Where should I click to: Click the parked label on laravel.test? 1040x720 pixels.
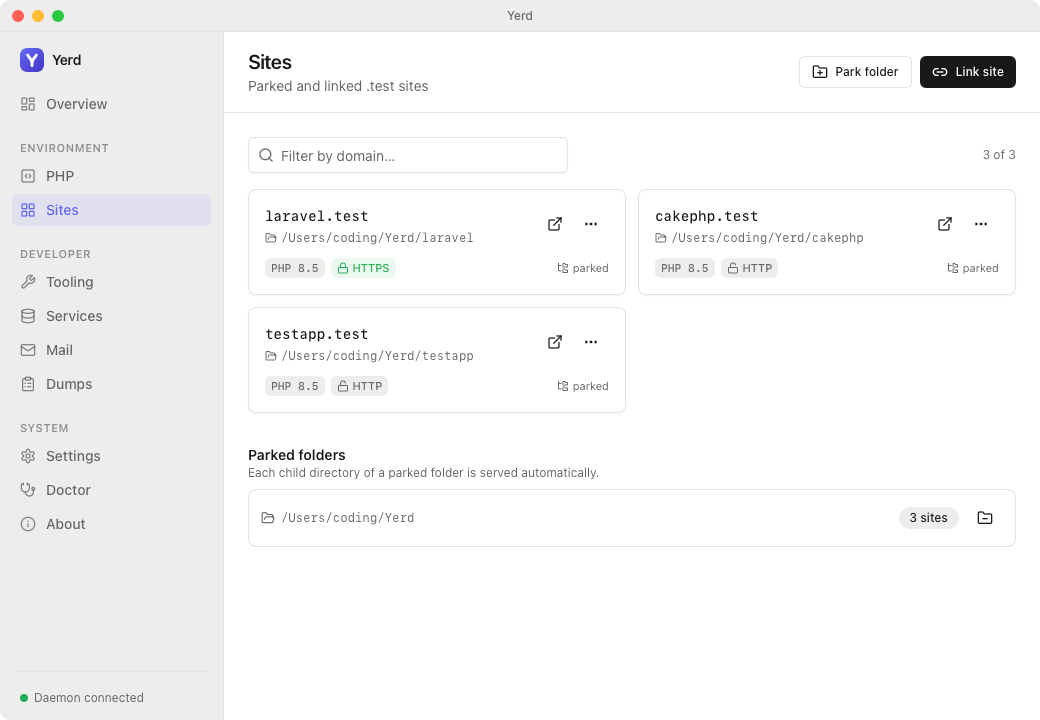click(x=590, y=268)
